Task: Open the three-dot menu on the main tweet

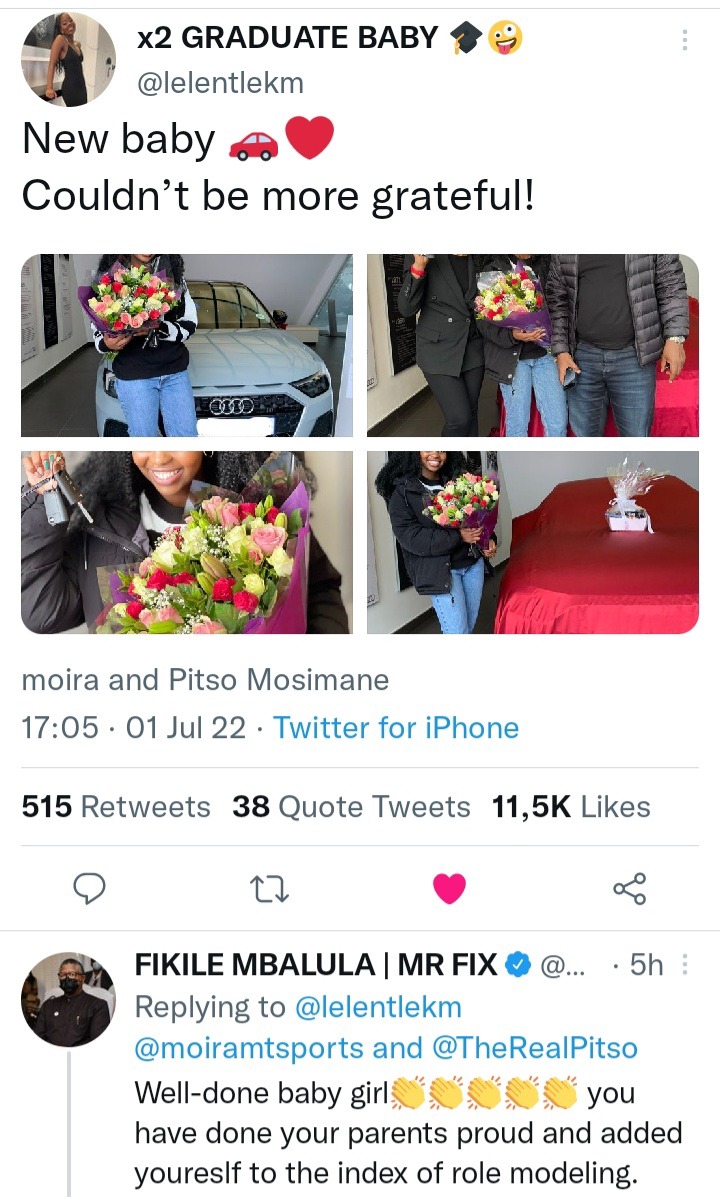Action: point(684,40)
